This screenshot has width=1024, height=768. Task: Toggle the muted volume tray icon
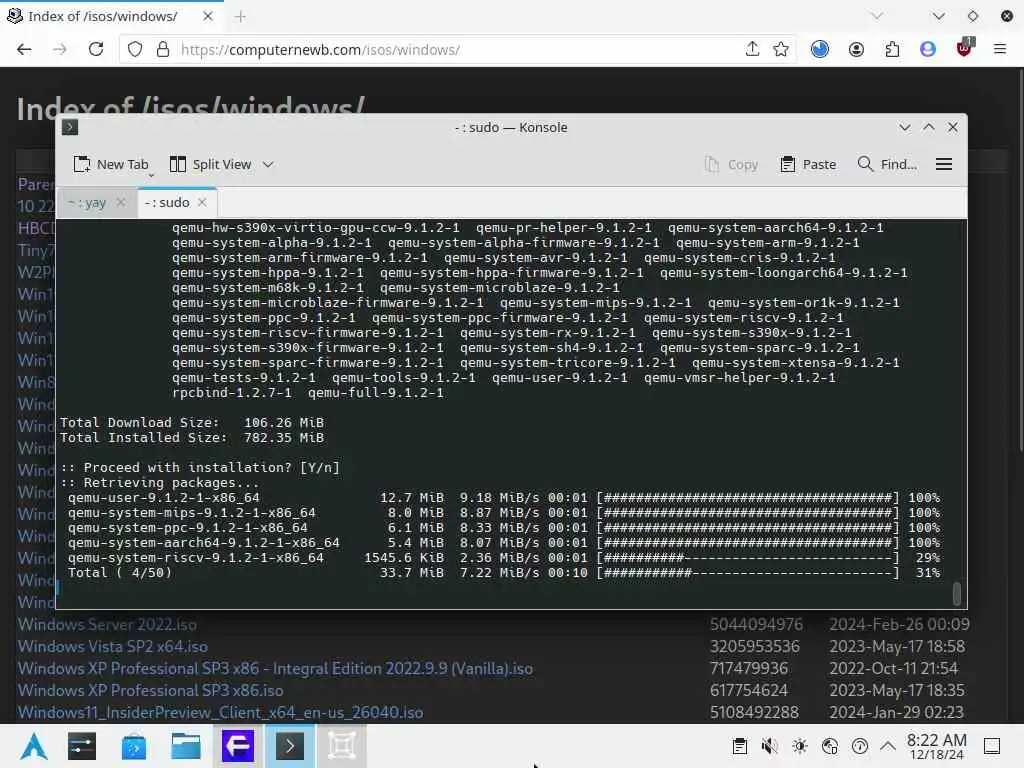tap(769, 746)
